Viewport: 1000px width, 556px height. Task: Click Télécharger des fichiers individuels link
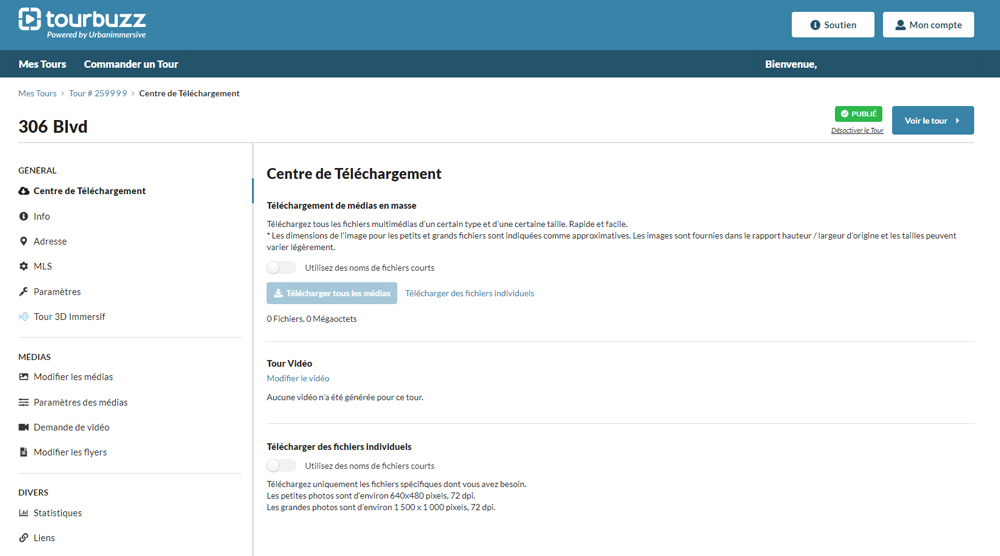click(469, 294)
